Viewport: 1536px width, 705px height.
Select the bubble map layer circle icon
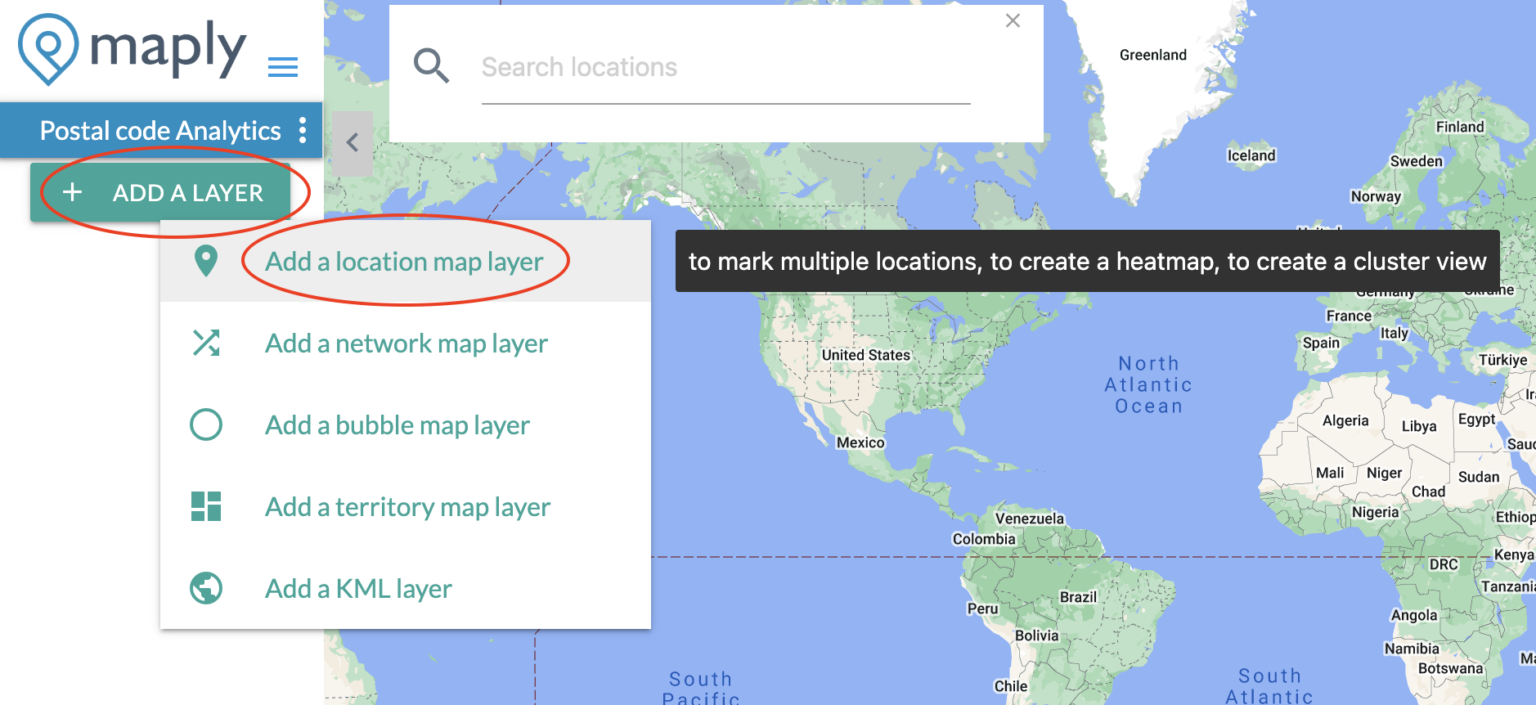207,425
